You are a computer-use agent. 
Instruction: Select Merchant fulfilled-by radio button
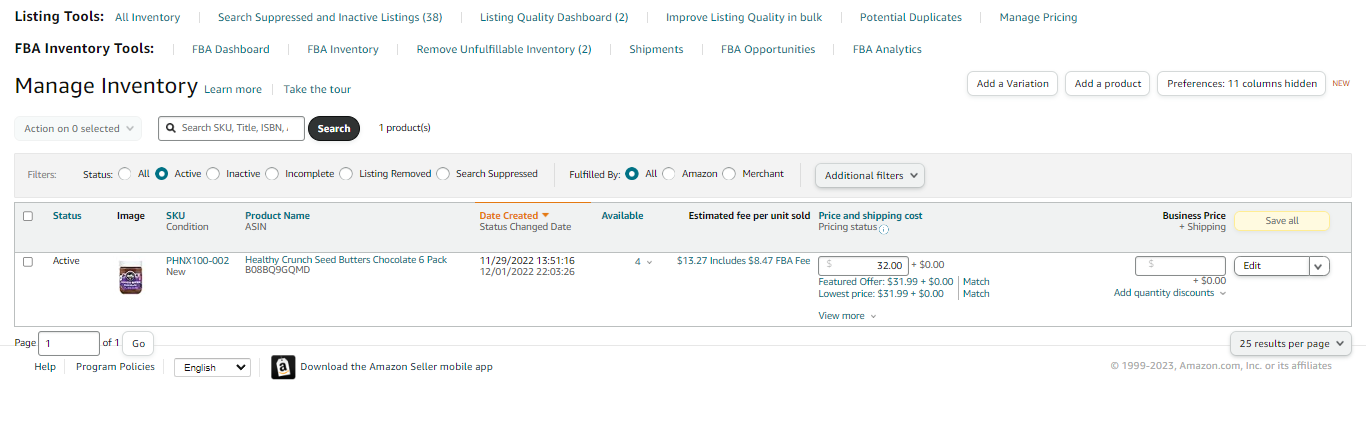(x=729, y=173)
